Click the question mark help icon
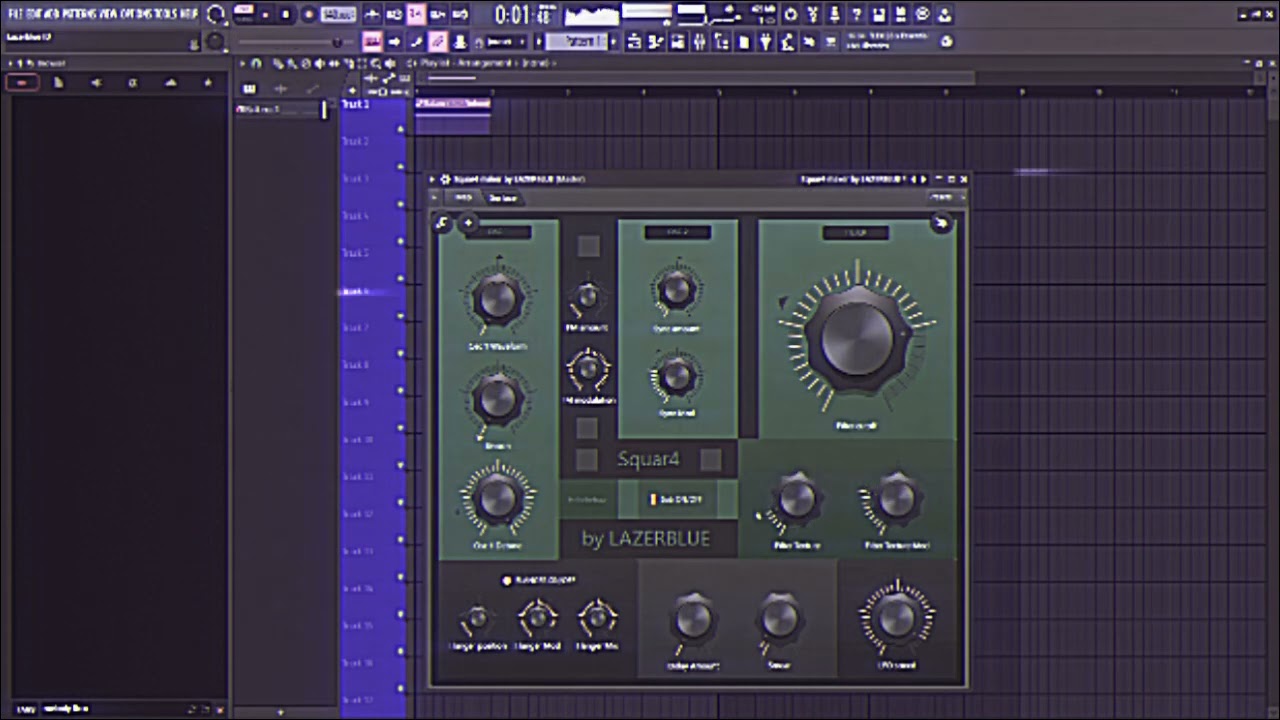This screenshot has height=720, width=1280. (x=856, y=15)
